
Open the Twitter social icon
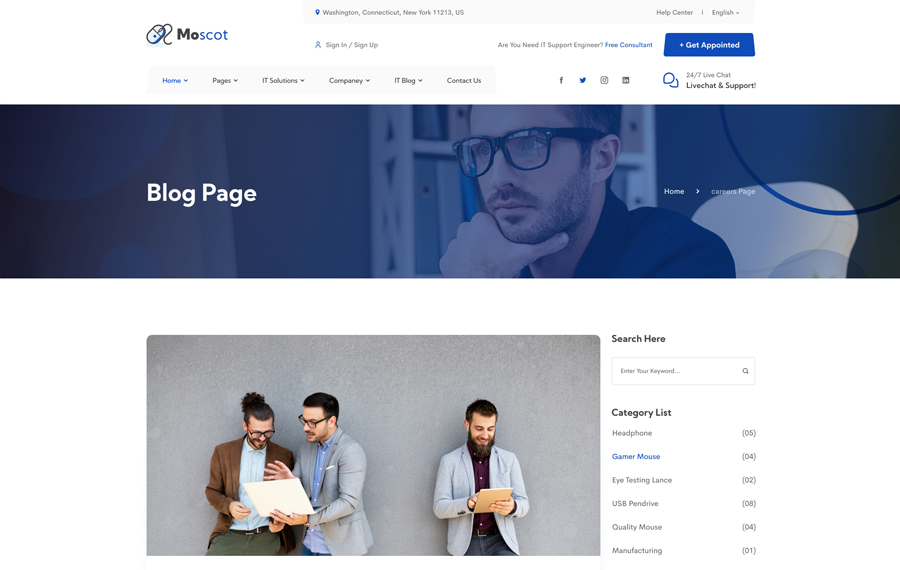click(583, 81)
